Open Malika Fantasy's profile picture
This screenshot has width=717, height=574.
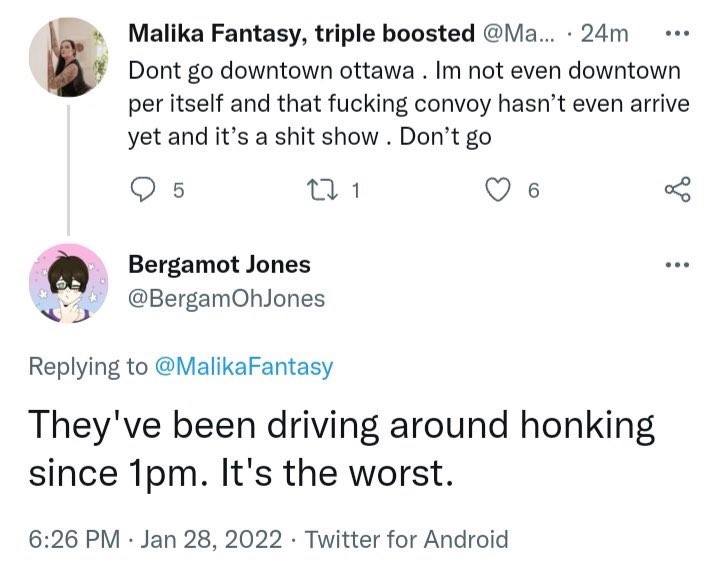point(68,58)
